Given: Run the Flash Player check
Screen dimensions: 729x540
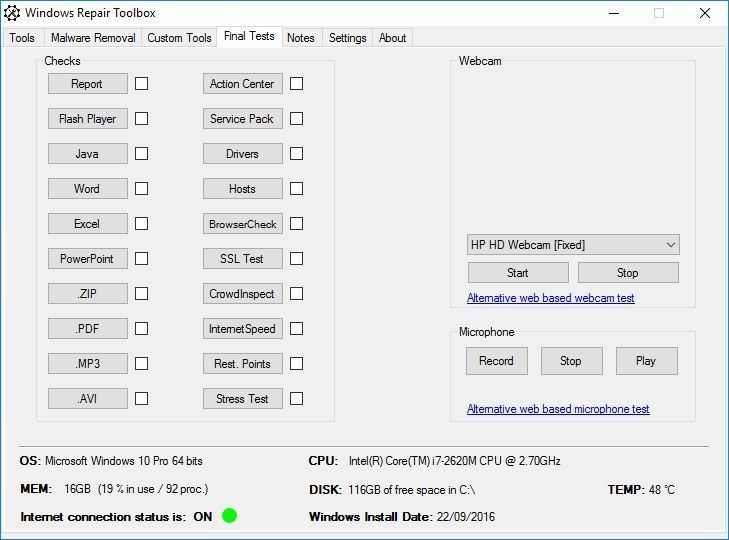Looking at the screenshot, I should tap(87, 119).
